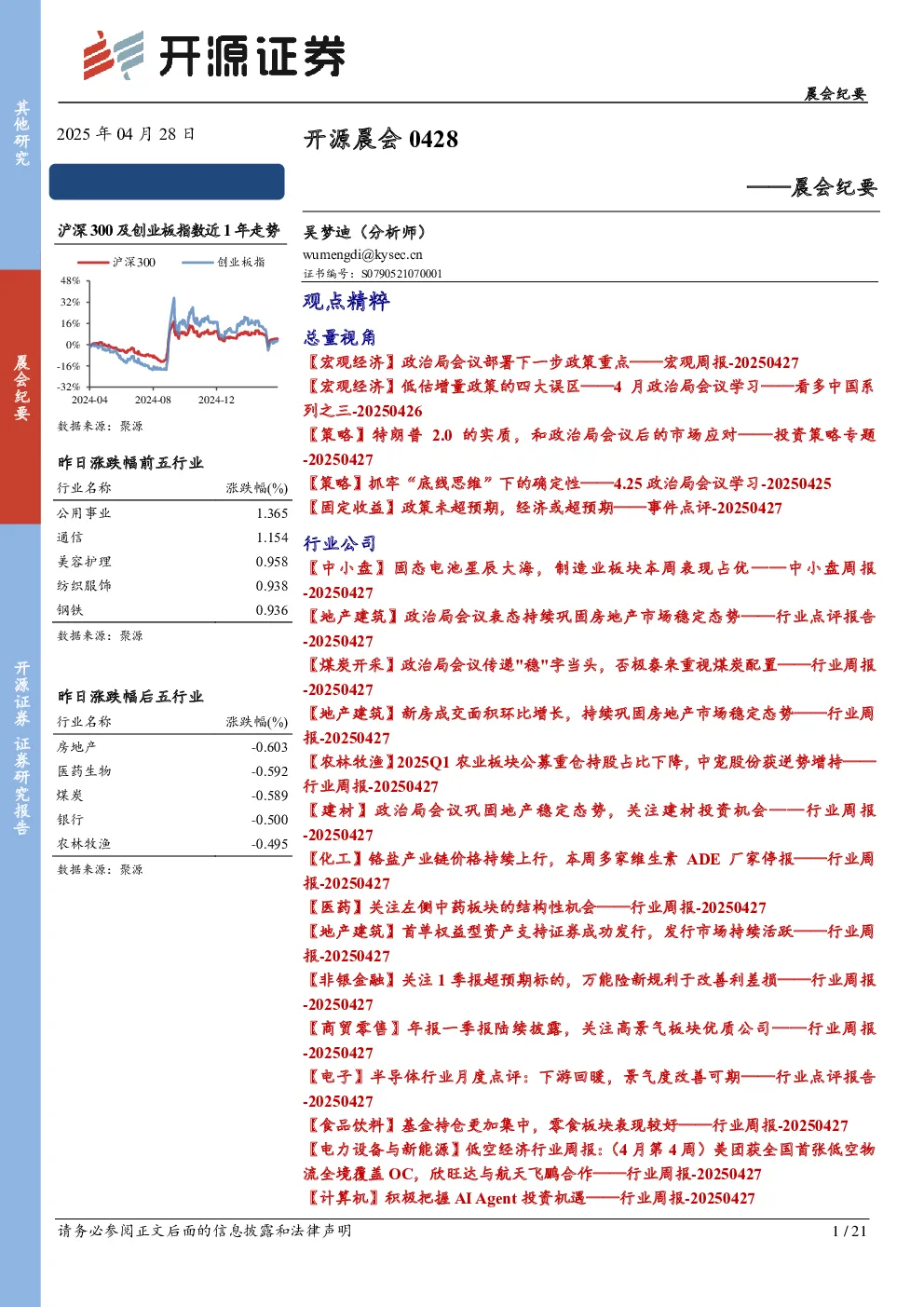
Task: Select the title 开源晨会 0428
Action: (381, 140)
